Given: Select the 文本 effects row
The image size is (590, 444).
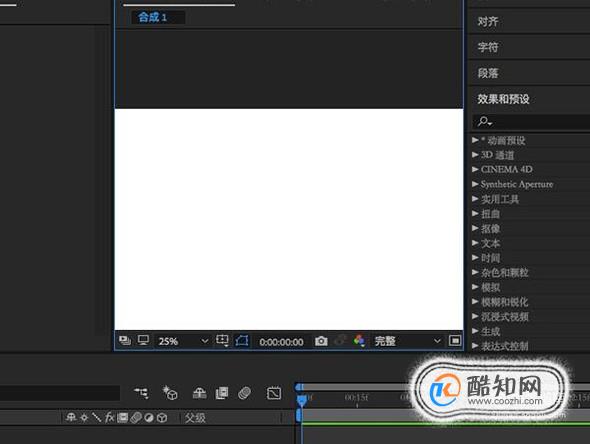Looking at the screenshot, I should 530,243.
